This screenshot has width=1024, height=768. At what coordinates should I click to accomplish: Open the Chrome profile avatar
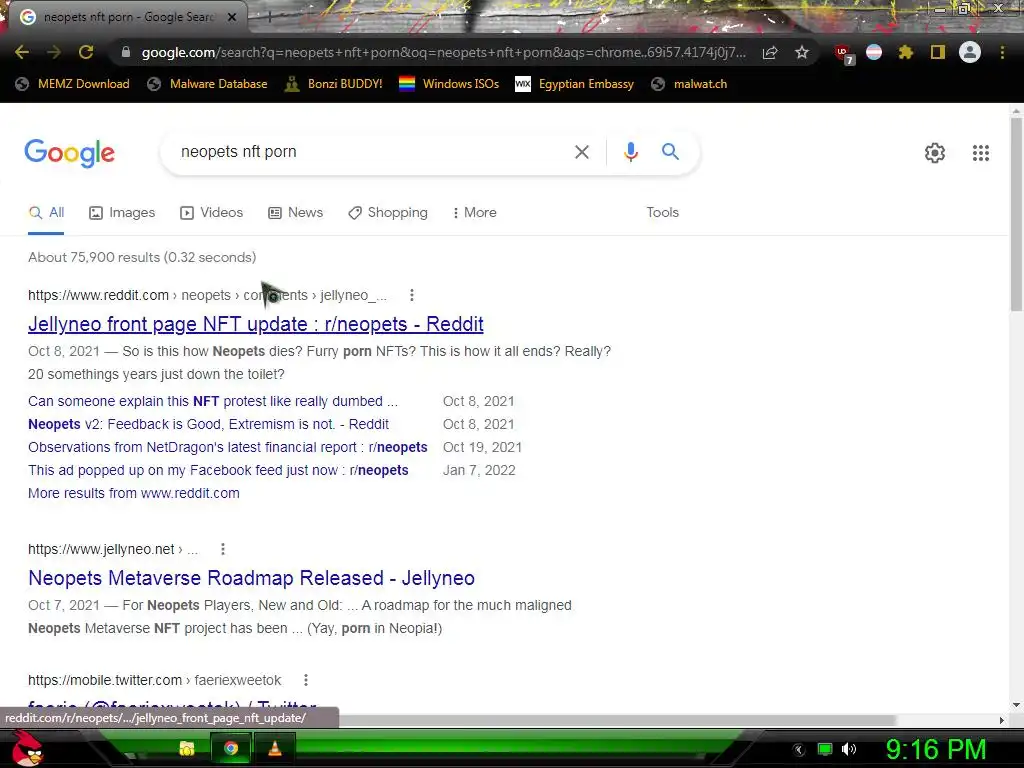click(x=970, y=52)
